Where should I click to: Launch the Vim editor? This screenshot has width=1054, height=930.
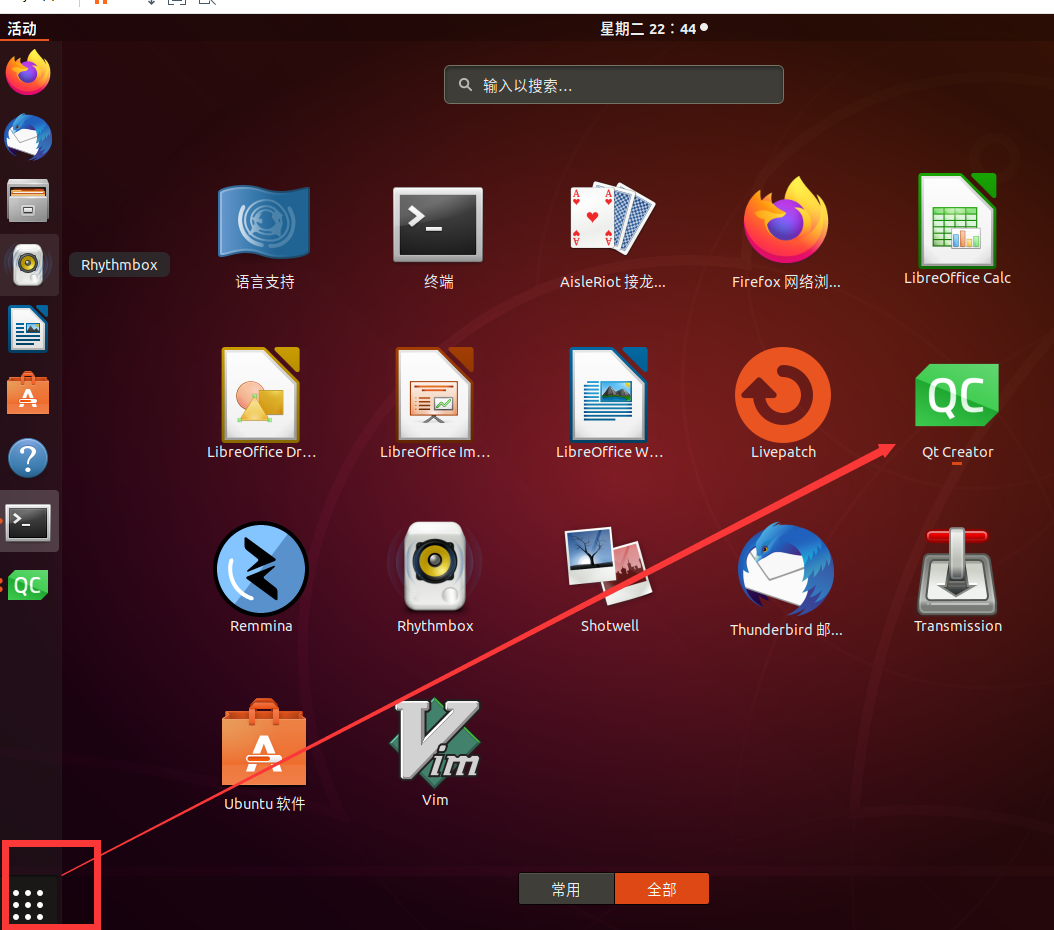[x=435, y=742]
